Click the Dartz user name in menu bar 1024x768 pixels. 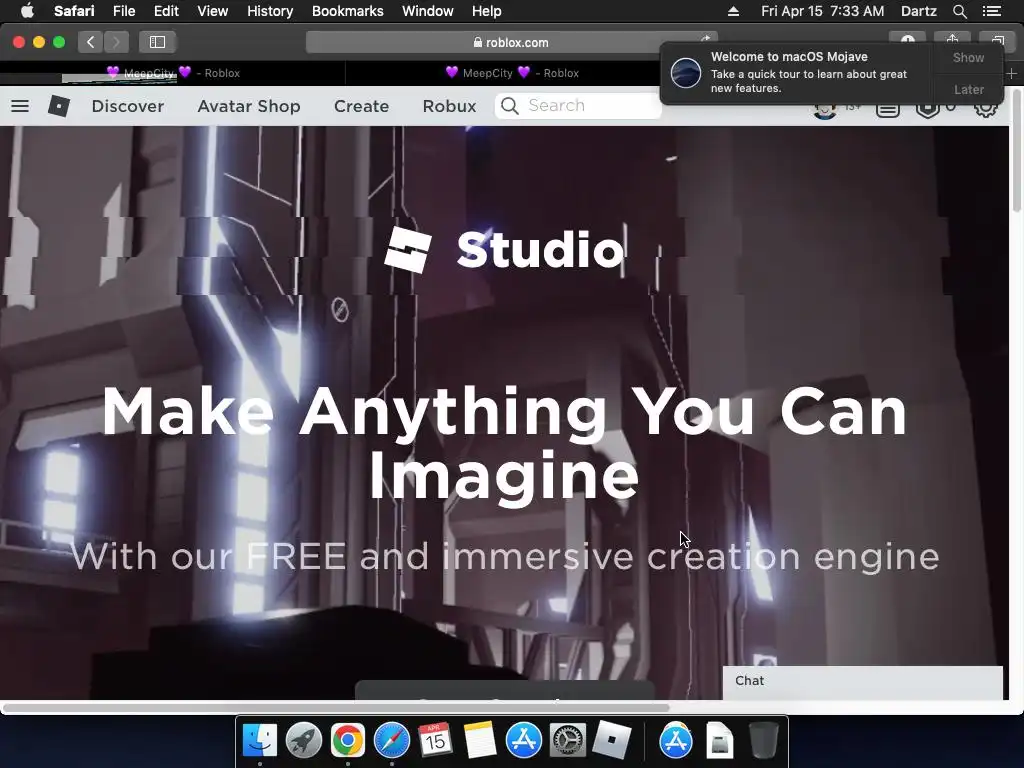coord(918,11)
